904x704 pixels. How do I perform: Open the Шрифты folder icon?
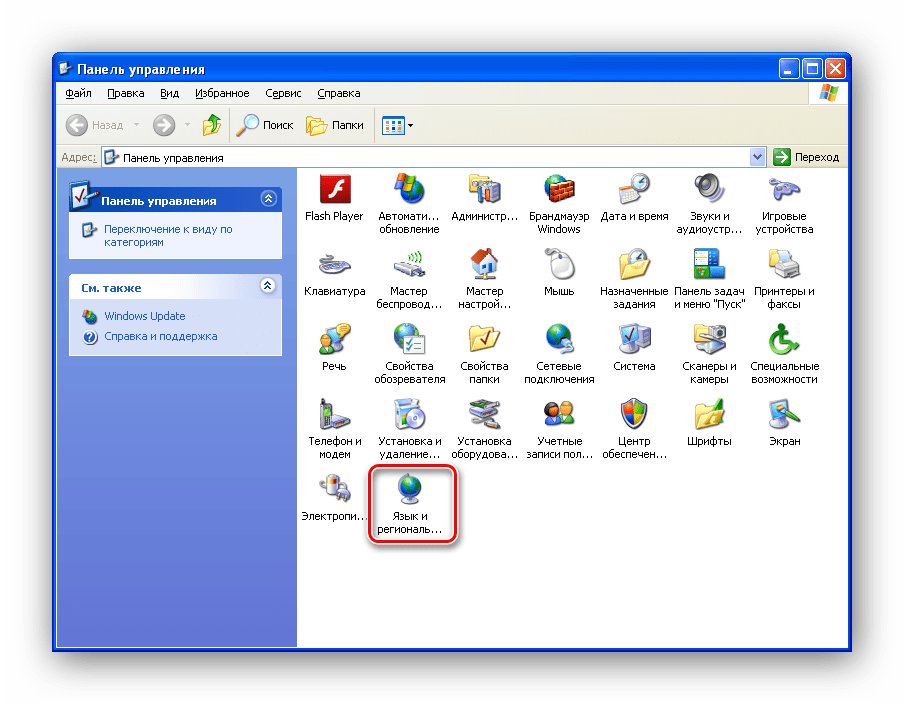pos(709,415)
